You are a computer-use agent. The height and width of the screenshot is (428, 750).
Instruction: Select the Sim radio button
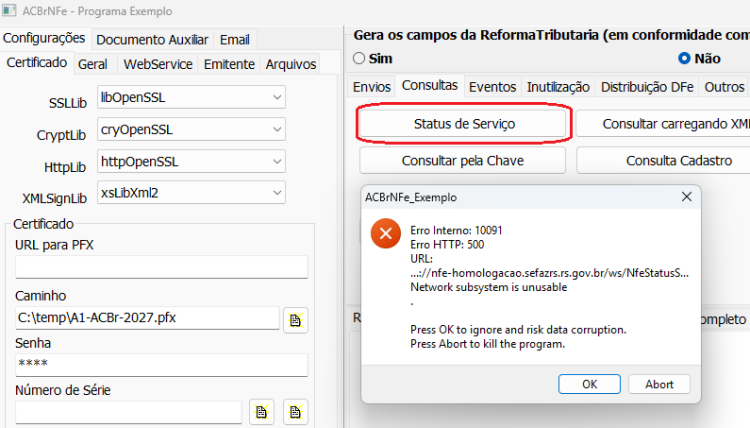359,58
